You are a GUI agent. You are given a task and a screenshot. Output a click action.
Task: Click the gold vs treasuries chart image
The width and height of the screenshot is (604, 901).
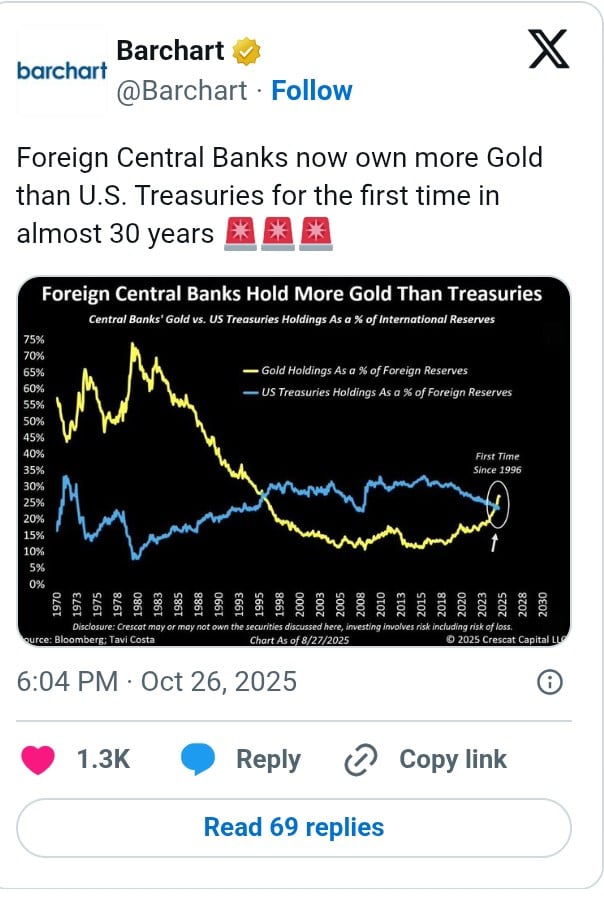click(302, 460)
